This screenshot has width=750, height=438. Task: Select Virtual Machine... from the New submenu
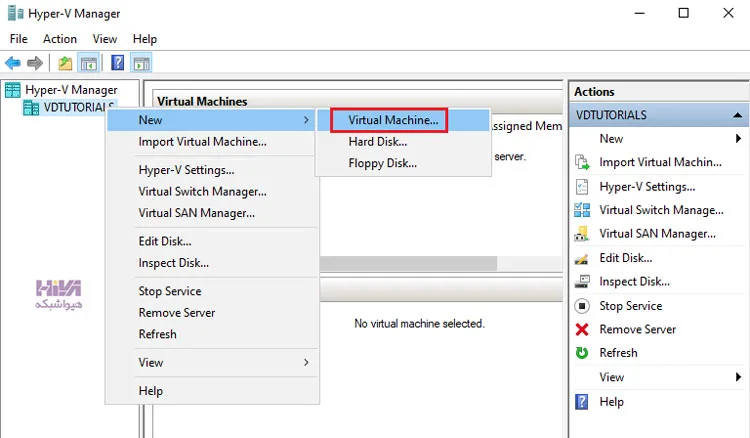[393, 120]
